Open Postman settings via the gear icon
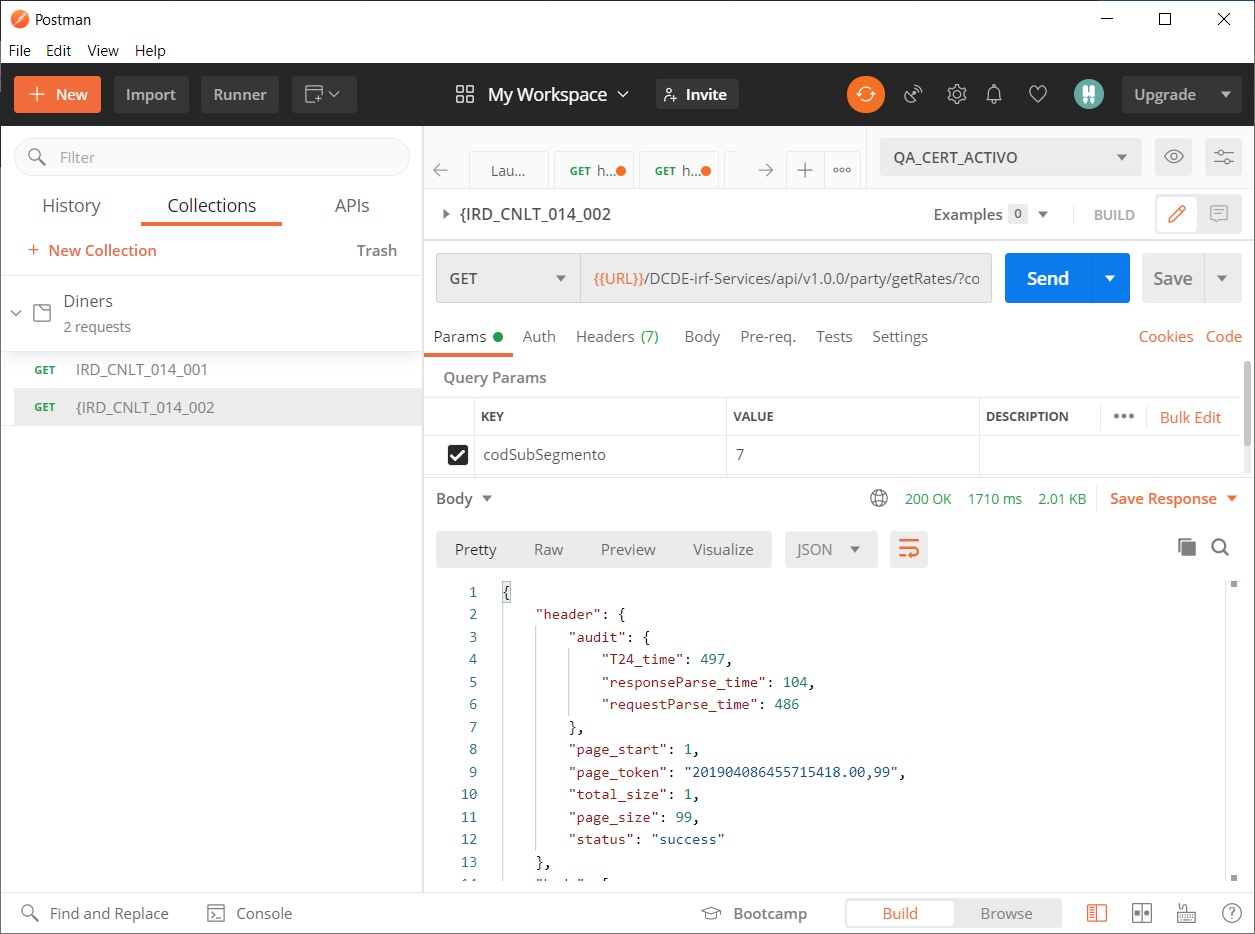 [956, 93]
